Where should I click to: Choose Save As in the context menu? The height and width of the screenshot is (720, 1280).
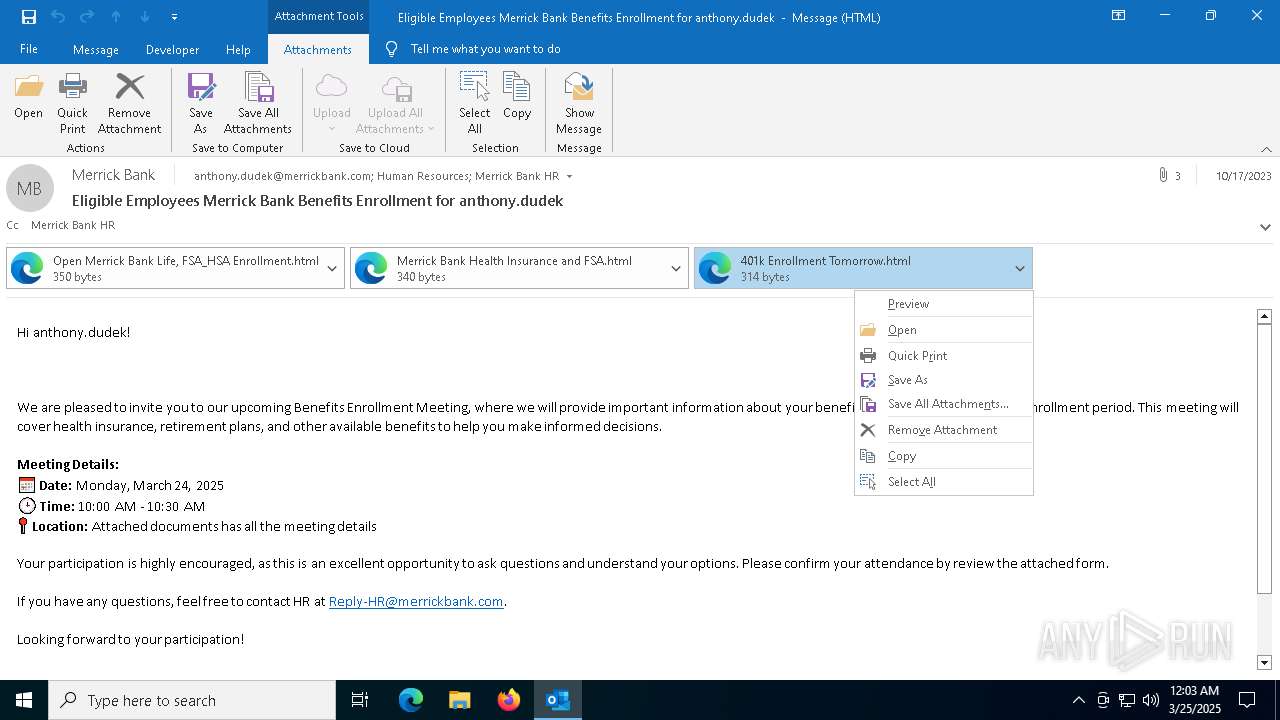944,380
